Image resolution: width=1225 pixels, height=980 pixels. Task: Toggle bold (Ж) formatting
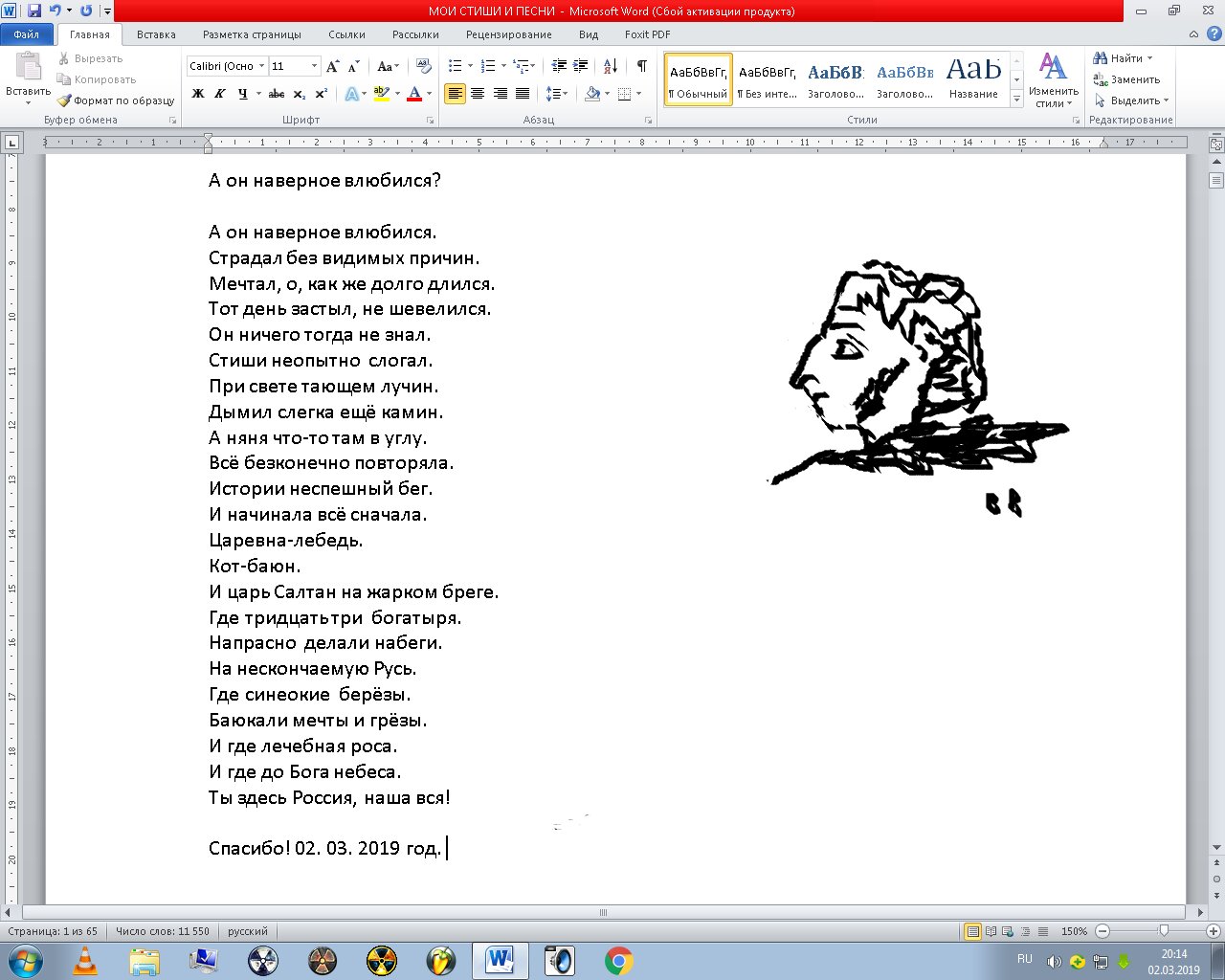pyautogui.click(x=198, y=94)
